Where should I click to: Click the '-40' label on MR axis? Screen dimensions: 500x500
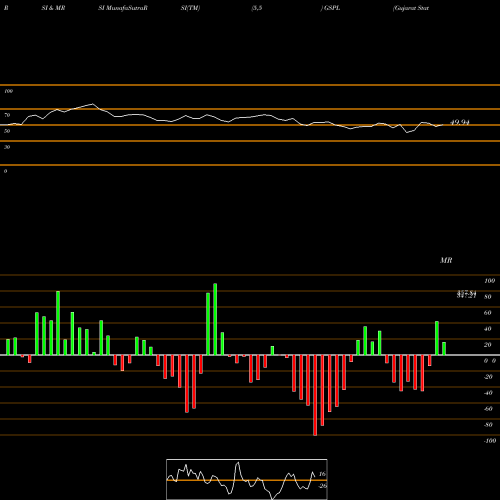point(488,393)
